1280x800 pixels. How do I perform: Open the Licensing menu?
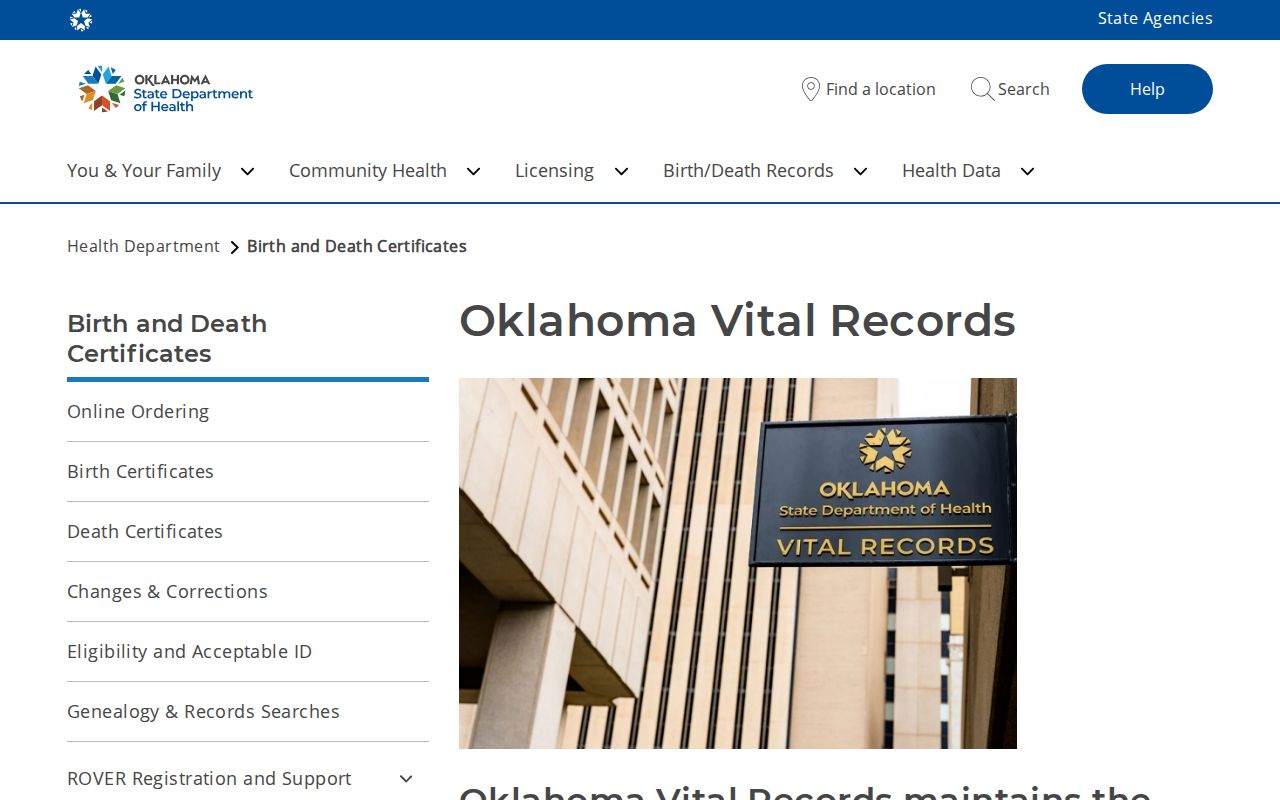pos(554,171)
